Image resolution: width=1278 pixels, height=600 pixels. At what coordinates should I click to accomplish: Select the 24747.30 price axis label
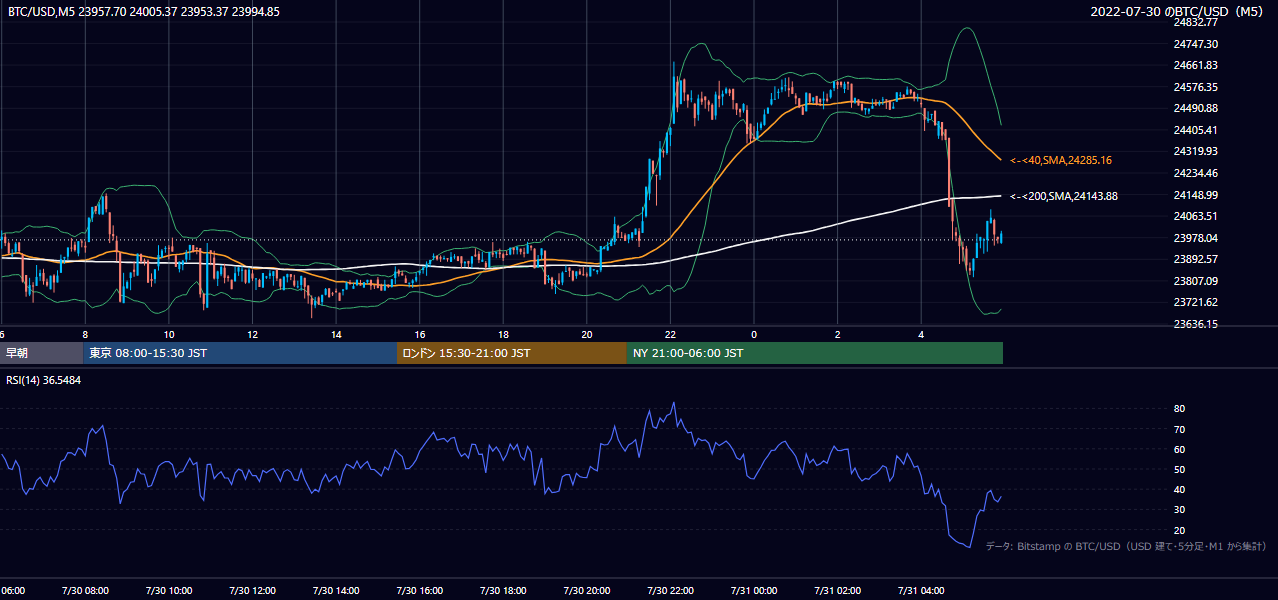pos(1195,44)
